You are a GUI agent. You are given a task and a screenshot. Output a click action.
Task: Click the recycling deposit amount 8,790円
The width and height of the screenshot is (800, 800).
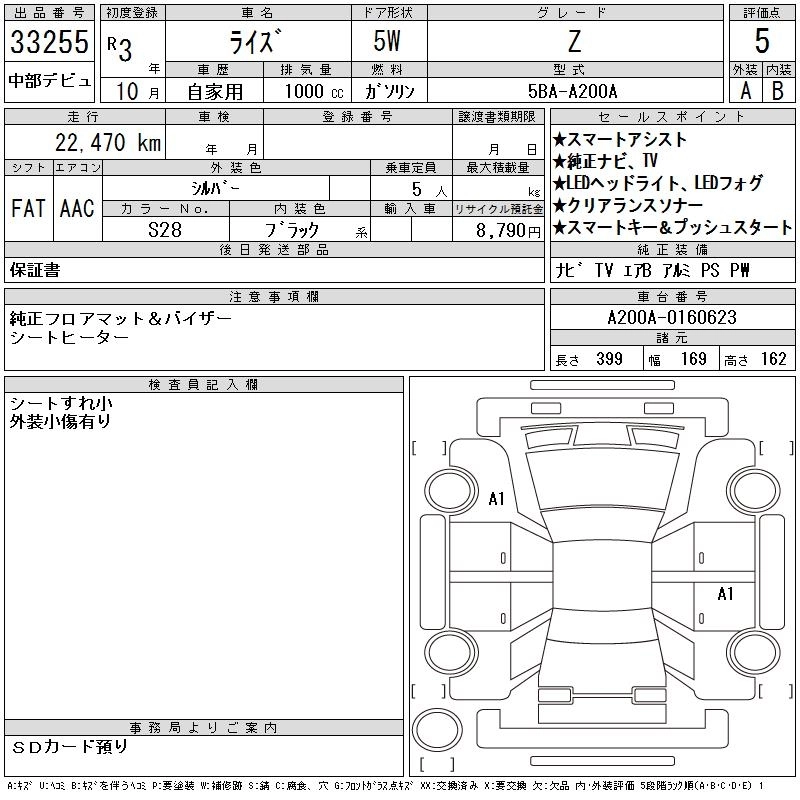pos(498,230)
